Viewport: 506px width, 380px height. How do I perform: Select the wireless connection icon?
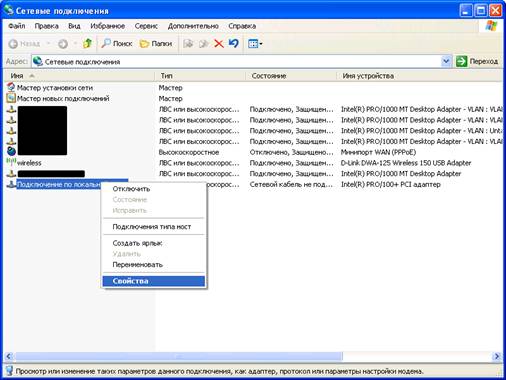point(11,162)
